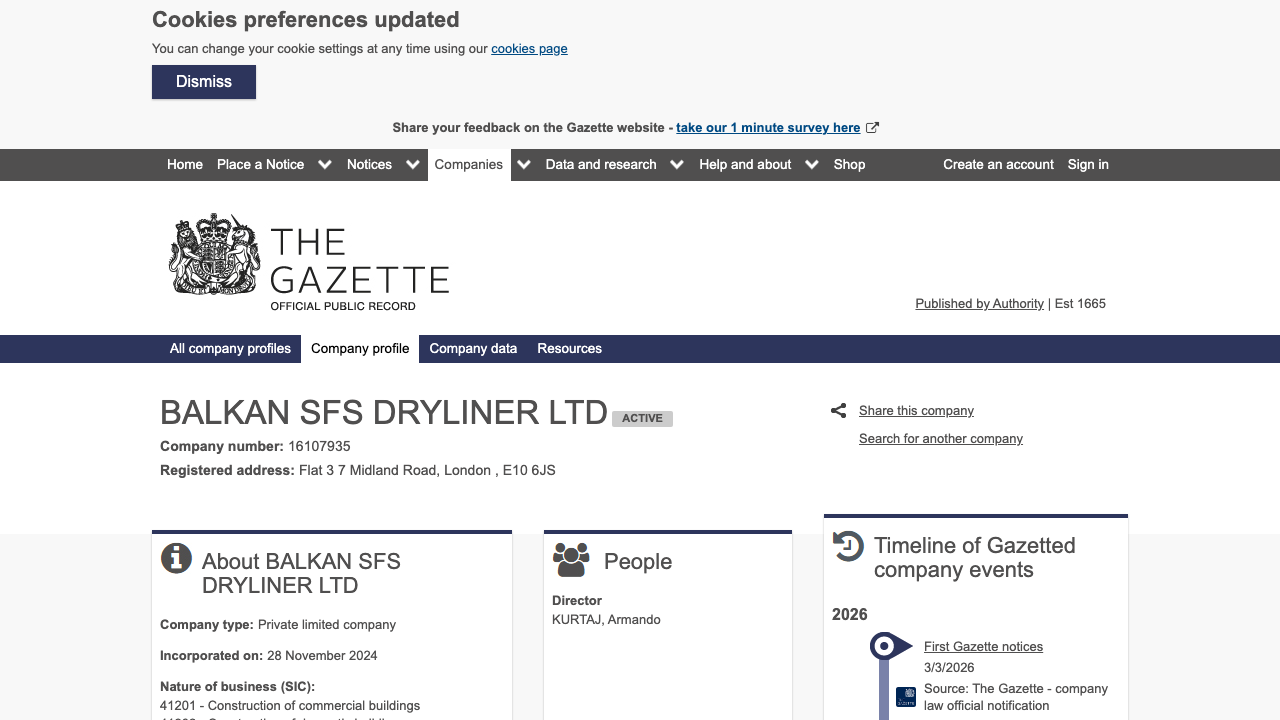The height and width of the screenshot is (720, 1280).
Task: Click the People panel group icon
Action: 571,560
